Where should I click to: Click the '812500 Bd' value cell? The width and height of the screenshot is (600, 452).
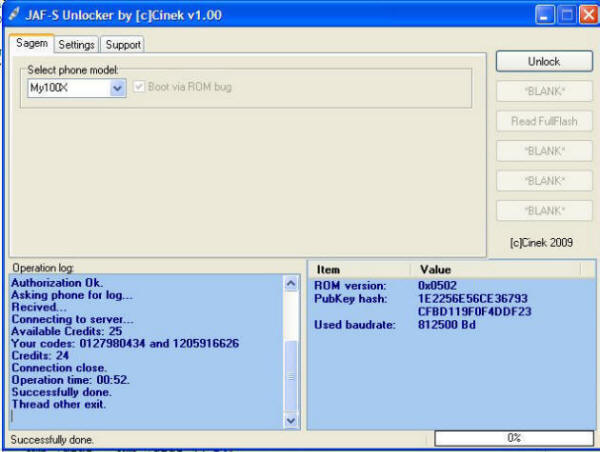(x=447, y=325)
